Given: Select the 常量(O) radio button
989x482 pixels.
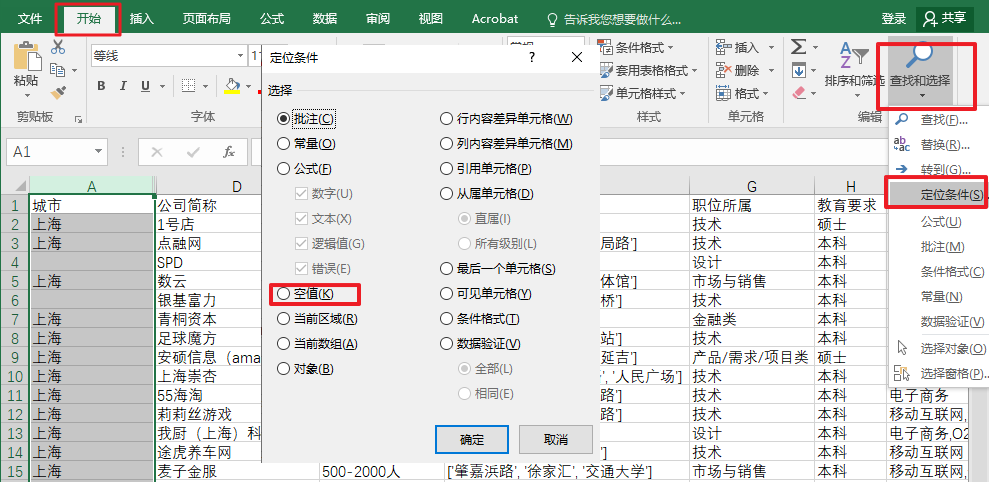Looking at the screenshot, I should click(x=283, y=144).
